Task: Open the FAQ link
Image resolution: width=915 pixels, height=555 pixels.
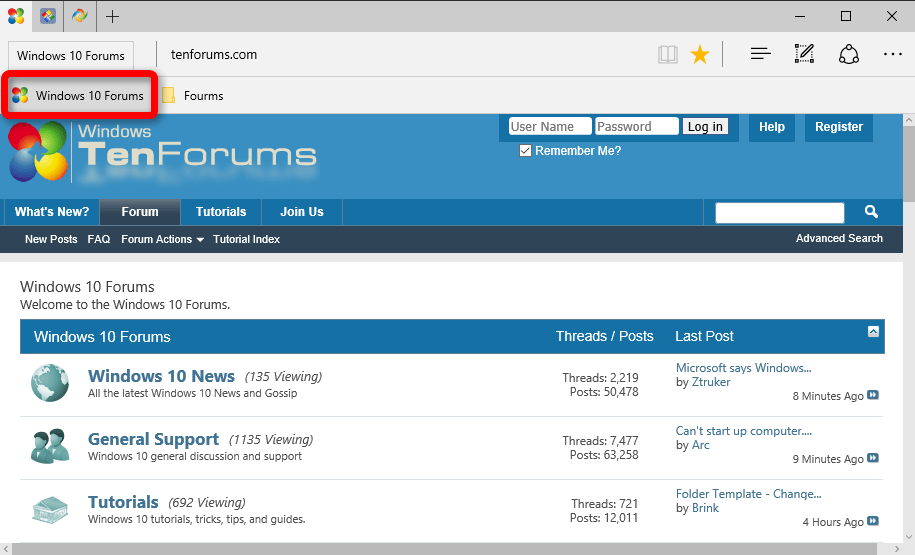Action: click(x=99, y=239)
